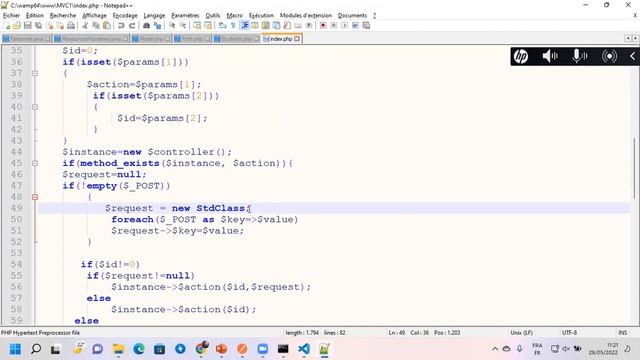
Task: Select the index.php tab
Action: [x=281, y=39]
